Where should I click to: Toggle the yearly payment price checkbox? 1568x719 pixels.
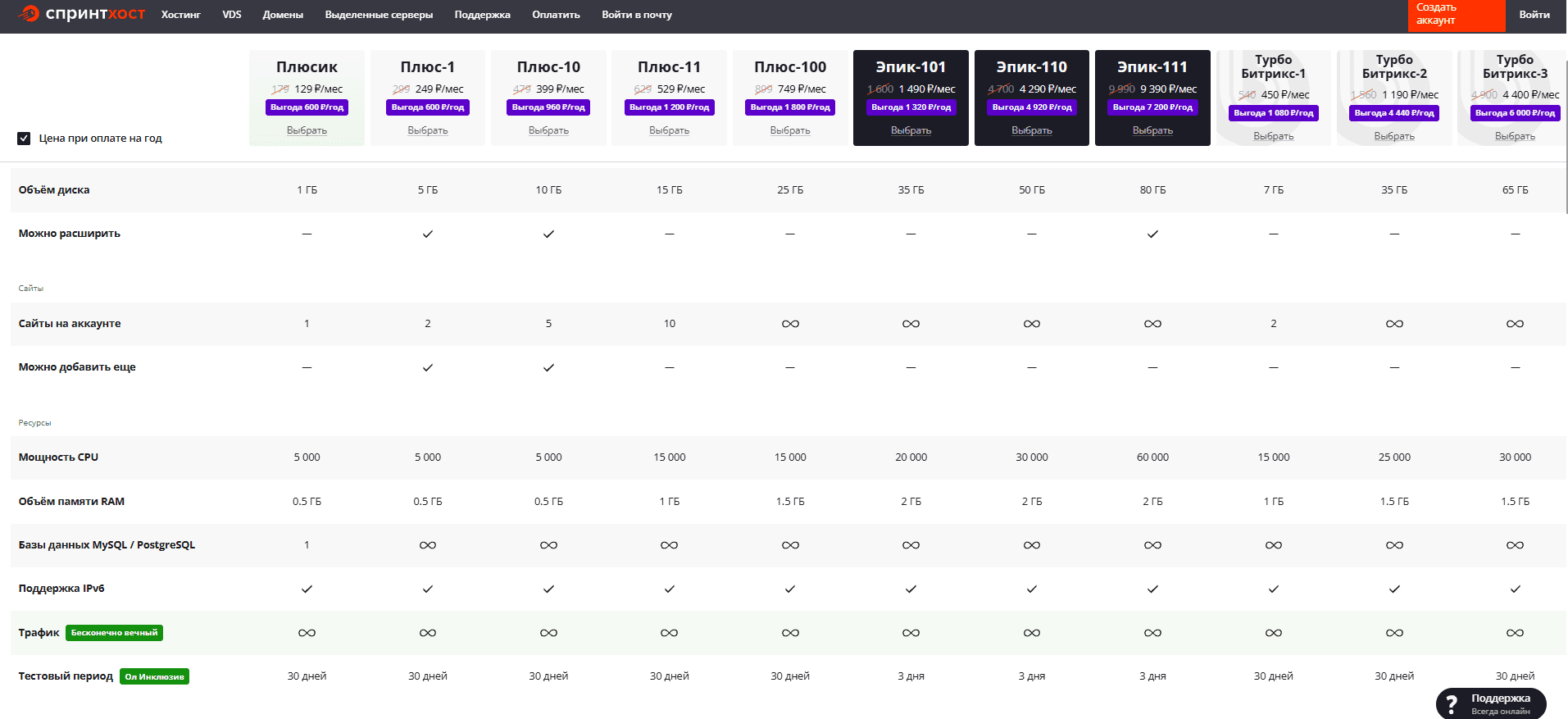coord(25,139)
